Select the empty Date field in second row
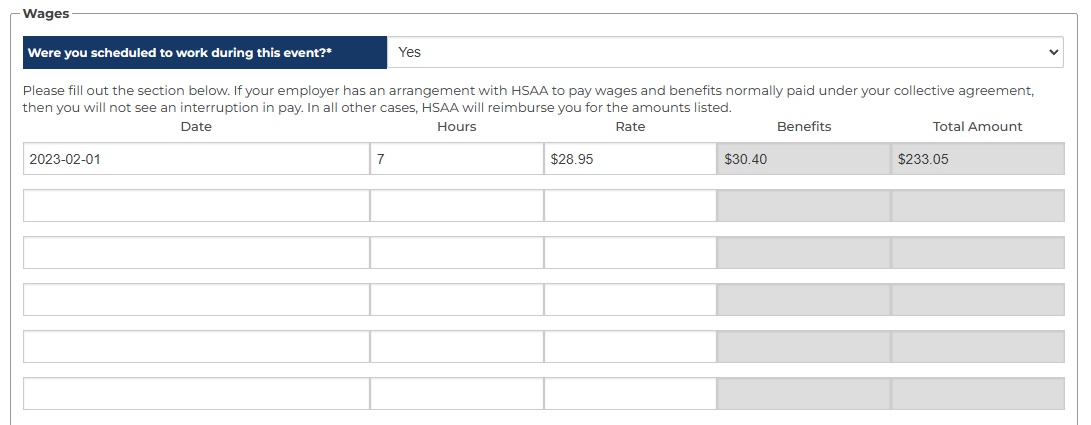Image resolution: width=1091 pixels, height=425 pixels. point(196,206)
